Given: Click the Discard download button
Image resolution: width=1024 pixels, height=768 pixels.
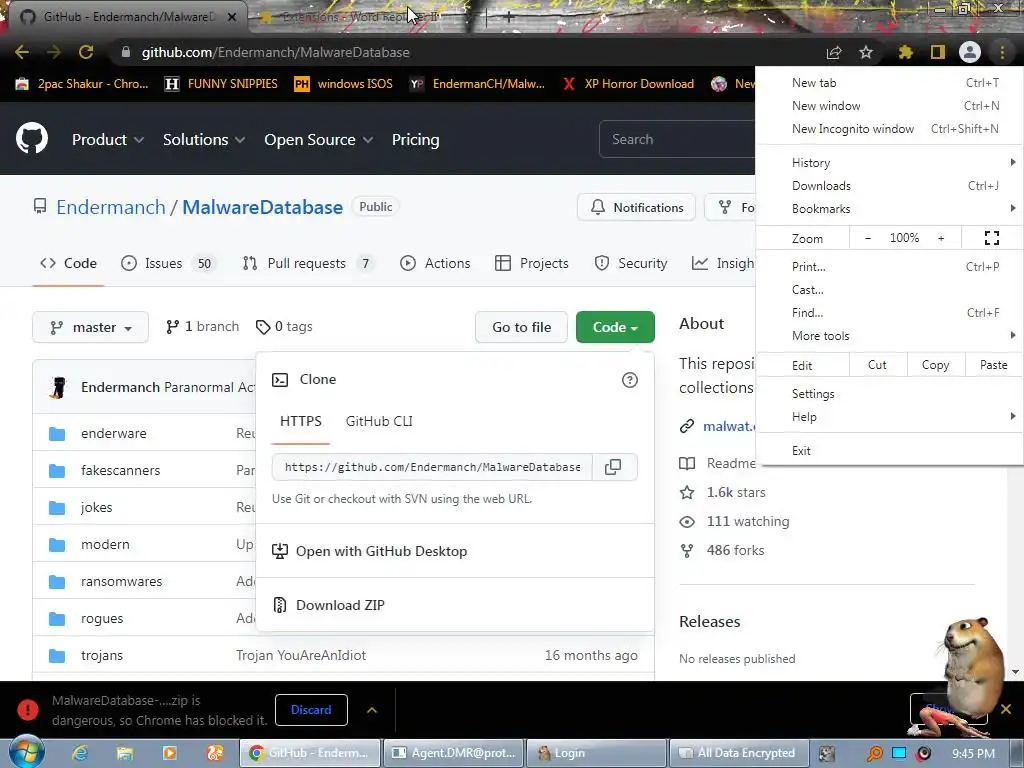Looking at the screenshot, I should pos(311,710).
